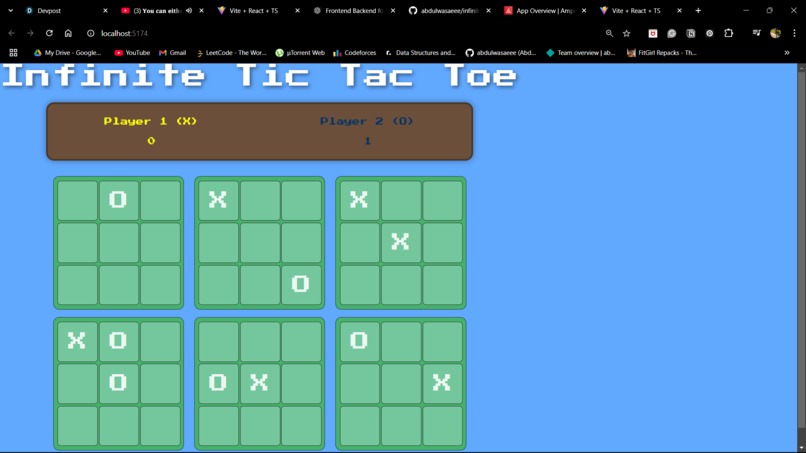Switch to the YouTube 'You can eith' tab
The width and height of the screenshot is (806, 453).
[162, 10]
